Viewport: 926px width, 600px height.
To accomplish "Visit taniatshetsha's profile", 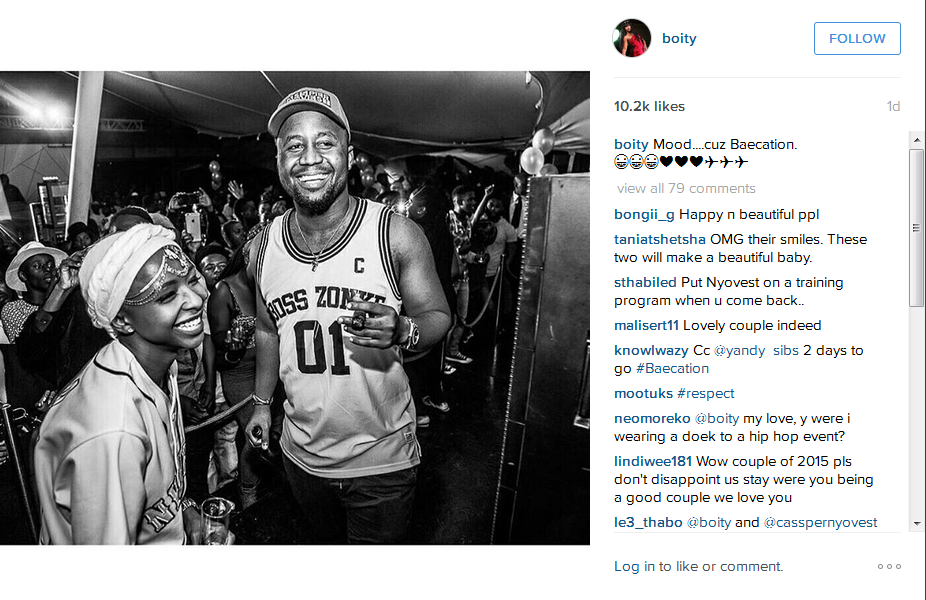I will point(660,239).
